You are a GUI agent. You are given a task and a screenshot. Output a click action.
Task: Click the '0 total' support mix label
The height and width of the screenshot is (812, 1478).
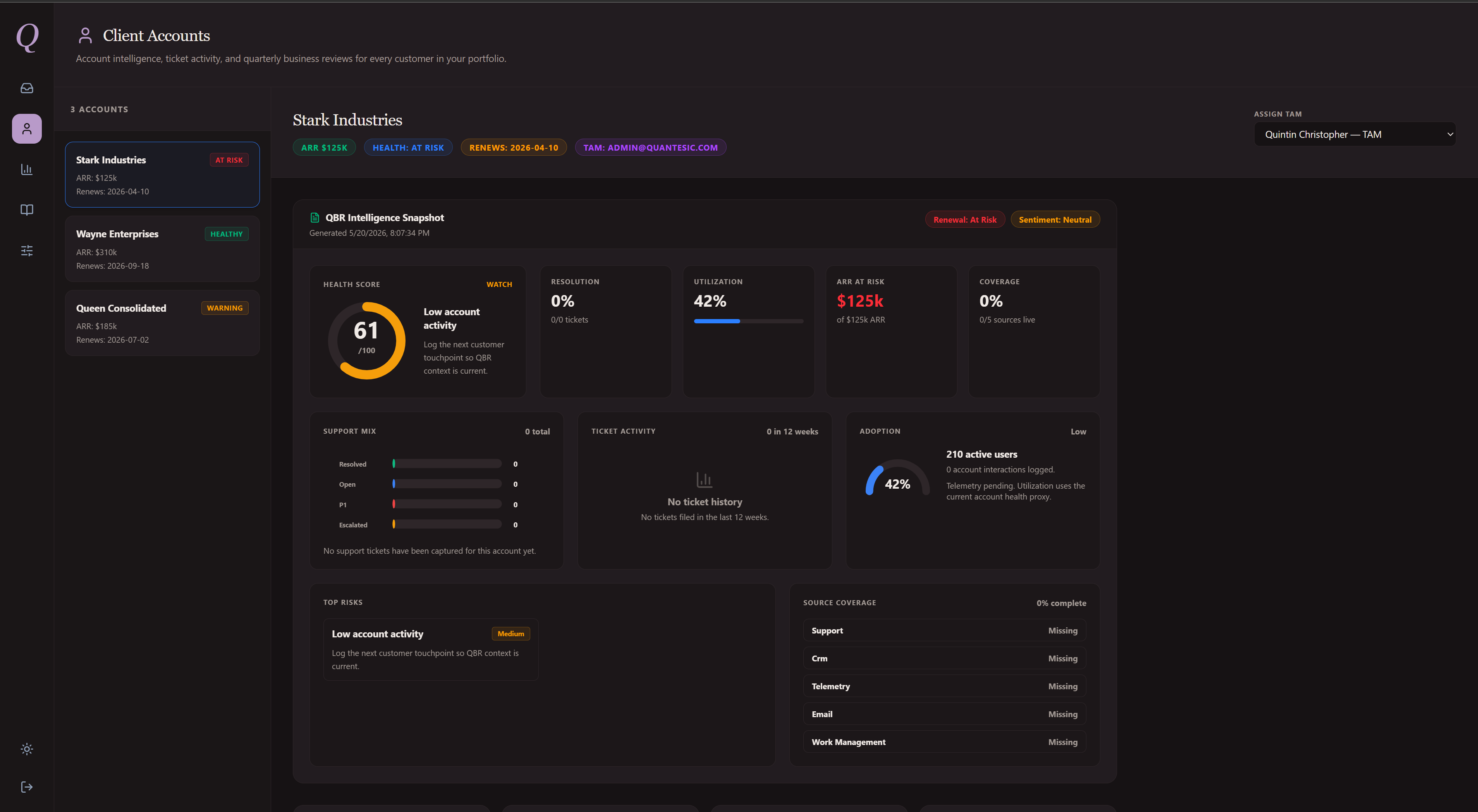tap(537, 432)
